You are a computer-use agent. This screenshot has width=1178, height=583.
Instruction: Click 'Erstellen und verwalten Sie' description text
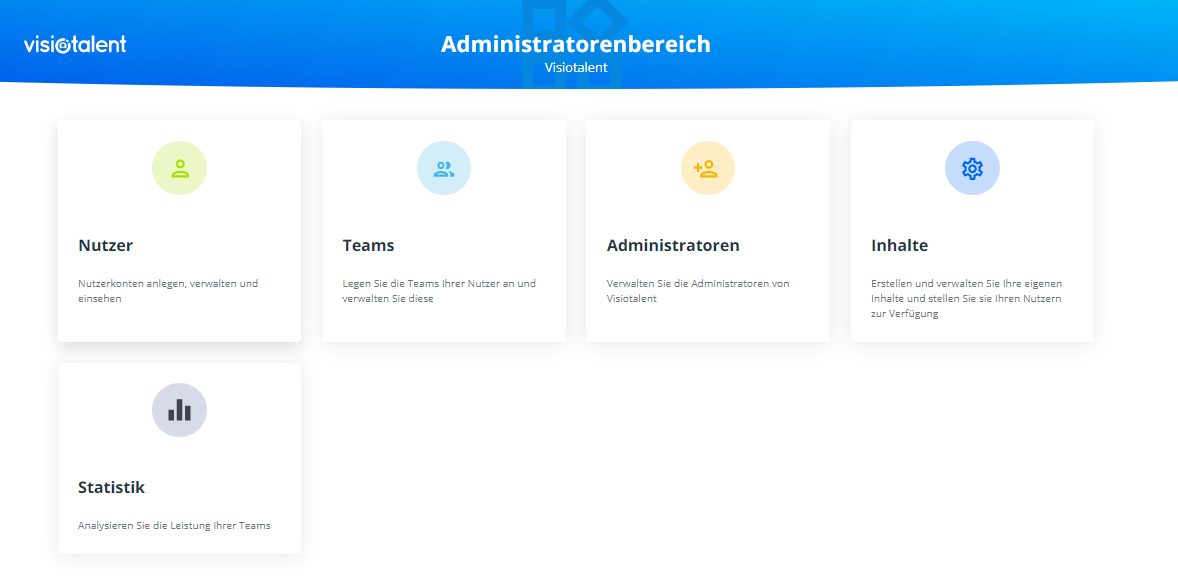(x=966, y=298)
